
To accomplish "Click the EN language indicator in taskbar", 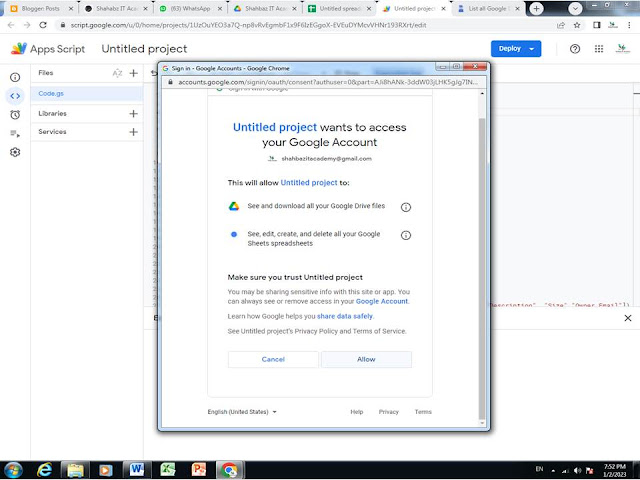I will click(539, 469).
